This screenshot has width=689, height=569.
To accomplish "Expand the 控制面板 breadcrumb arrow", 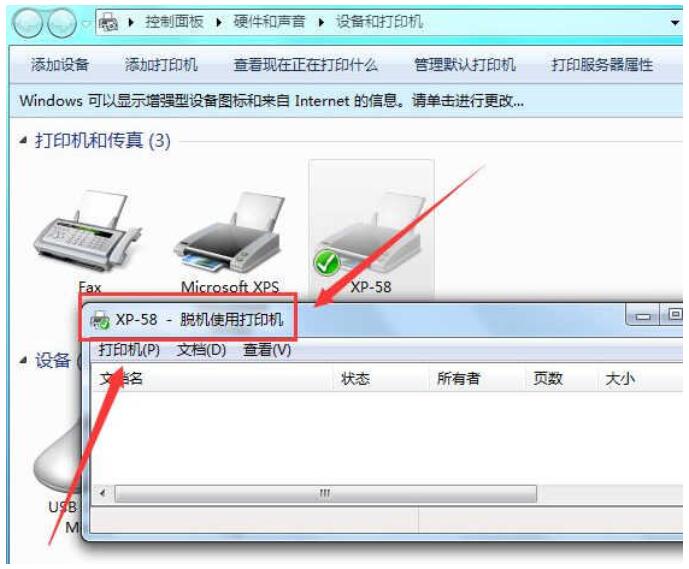I will pyautogui.click(x=219, y=22).
